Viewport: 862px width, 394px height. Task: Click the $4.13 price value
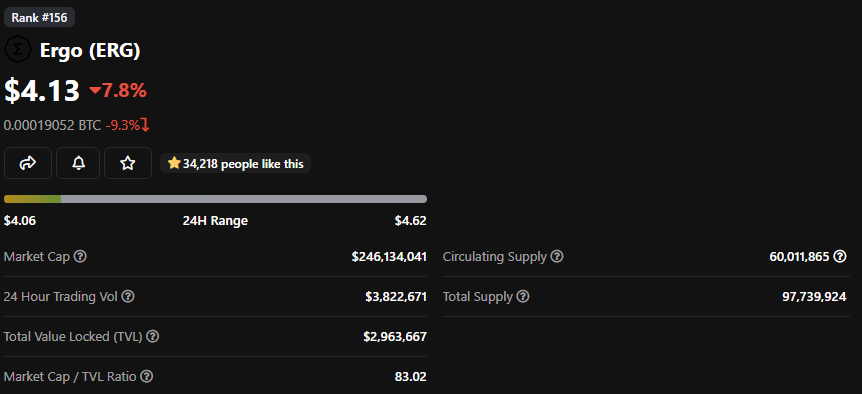[x=42, y=90]
